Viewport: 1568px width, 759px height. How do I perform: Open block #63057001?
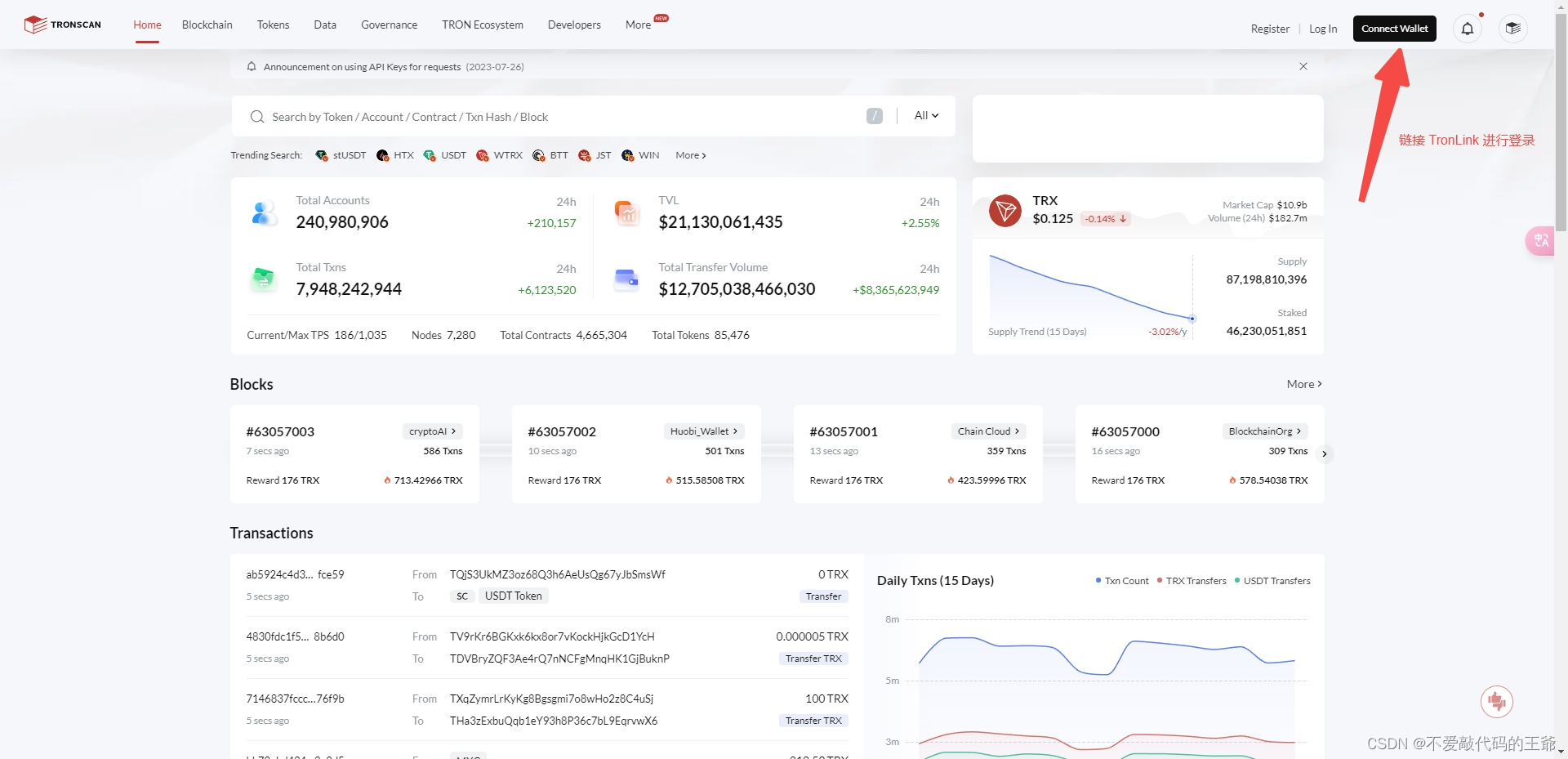[844, 431]
